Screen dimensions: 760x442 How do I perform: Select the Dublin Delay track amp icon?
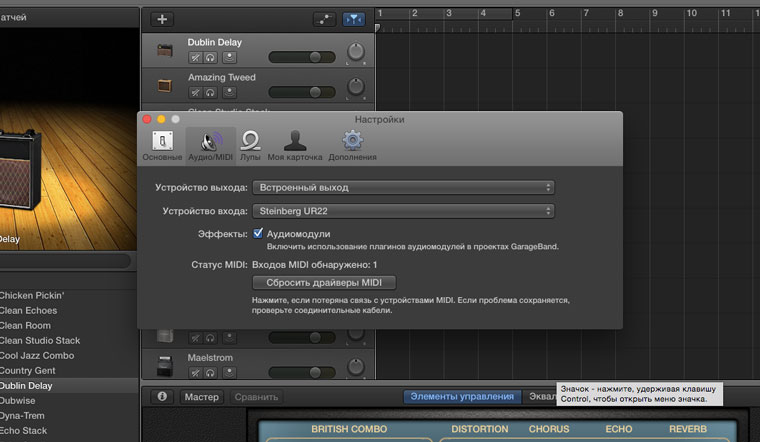tap(165, 50)
